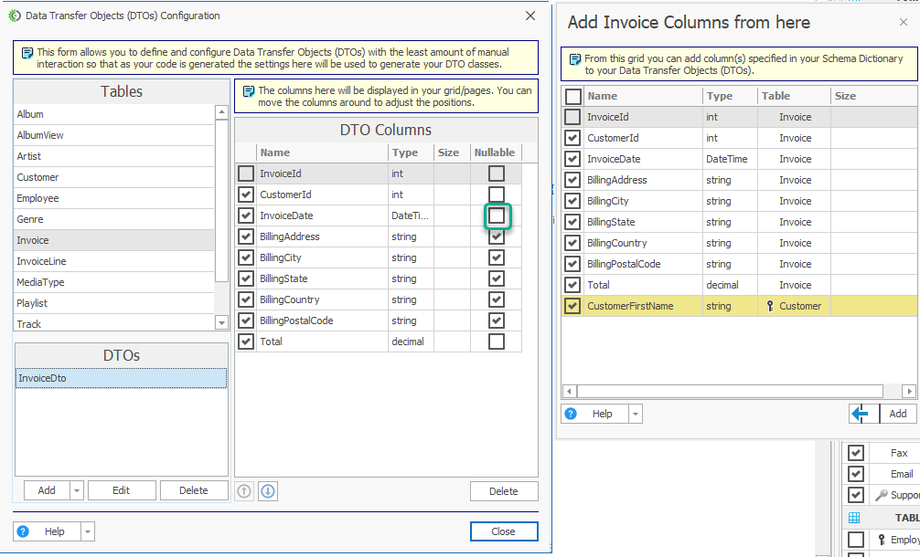Click the key icon next to Support row
This screenshot has width=920, height=557.
tap(881, 496)
